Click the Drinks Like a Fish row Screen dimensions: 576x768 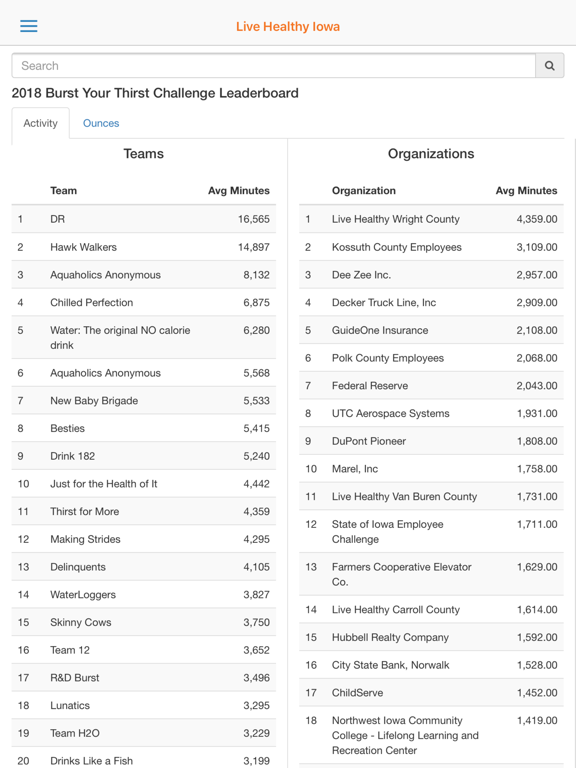click(144, 760)
